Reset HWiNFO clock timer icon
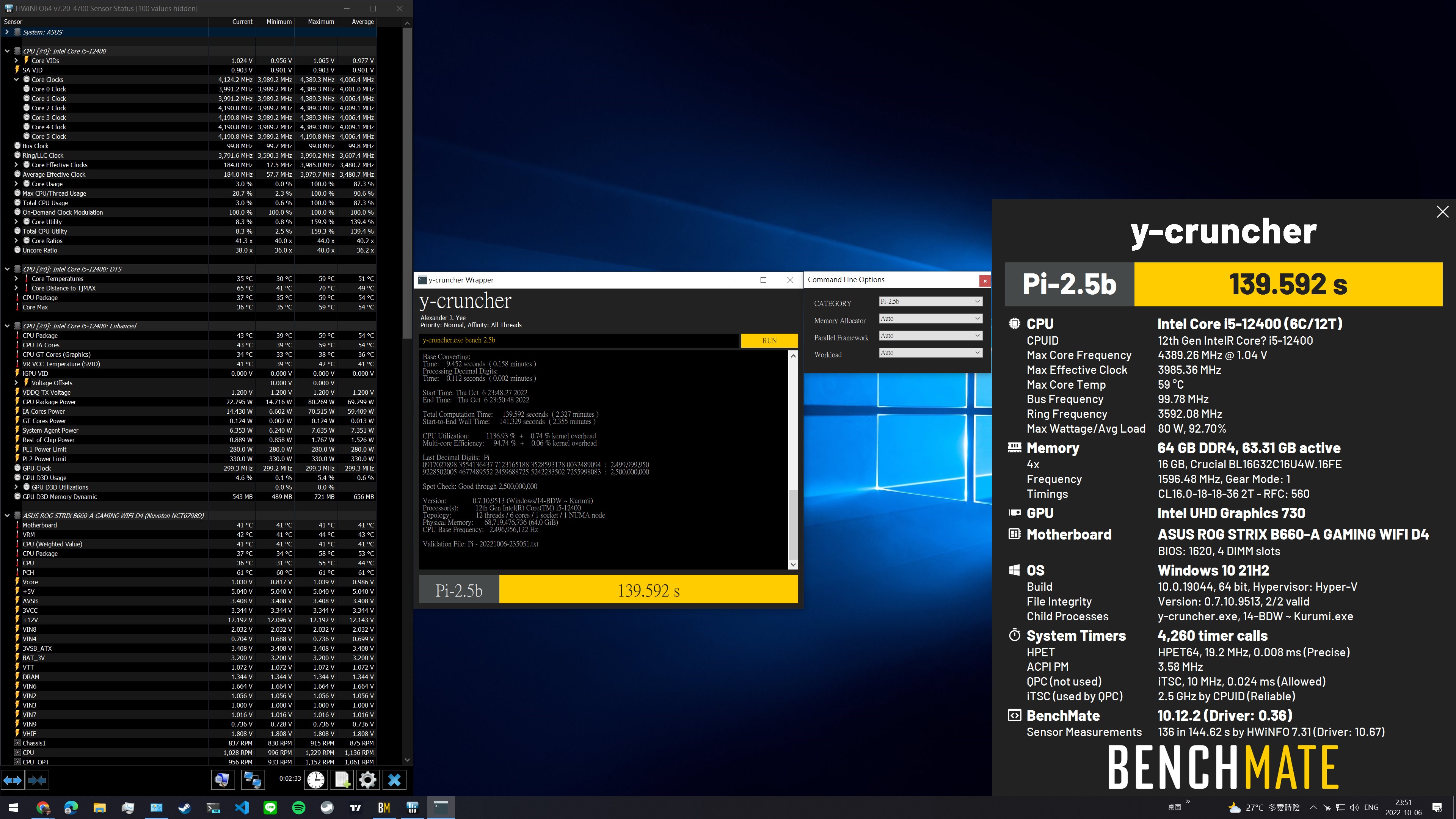Image resolution: width=1456 pixels, height=819 pixels. [x=316, y=780]
